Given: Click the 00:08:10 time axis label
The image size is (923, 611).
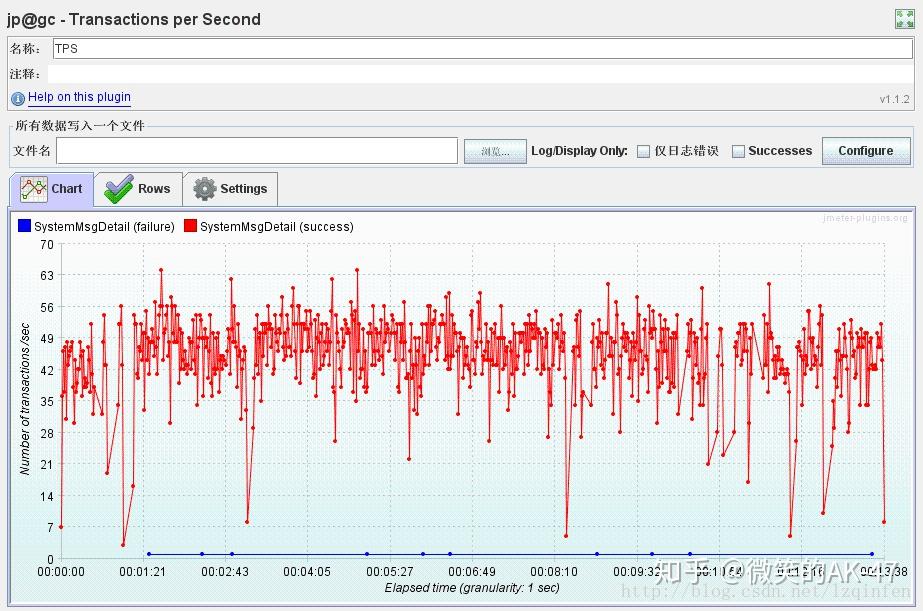Looking at the screenshot, I should click(554, 572).
